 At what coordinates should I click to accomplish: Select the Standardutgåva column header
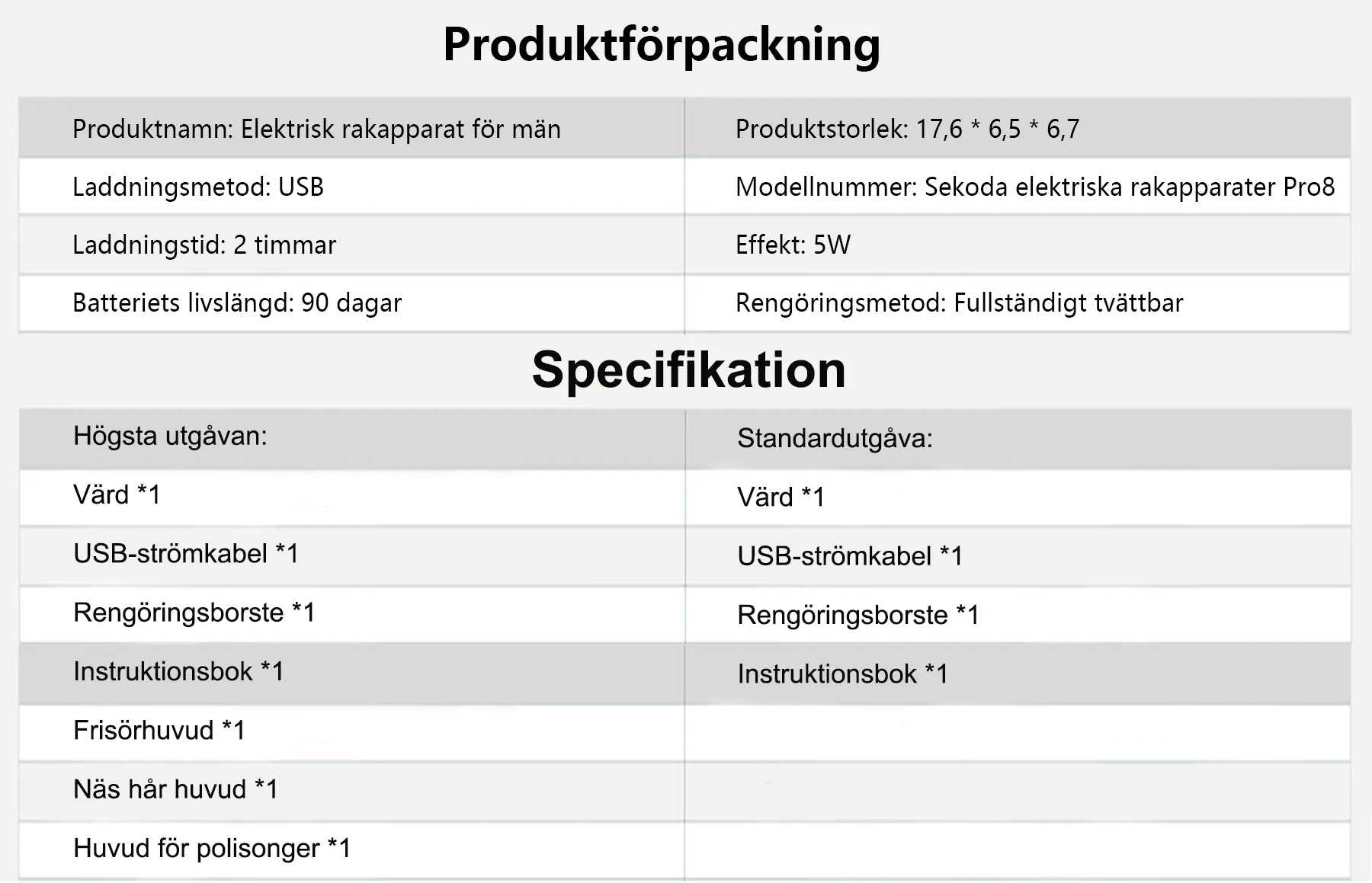[x=835, y=439]
